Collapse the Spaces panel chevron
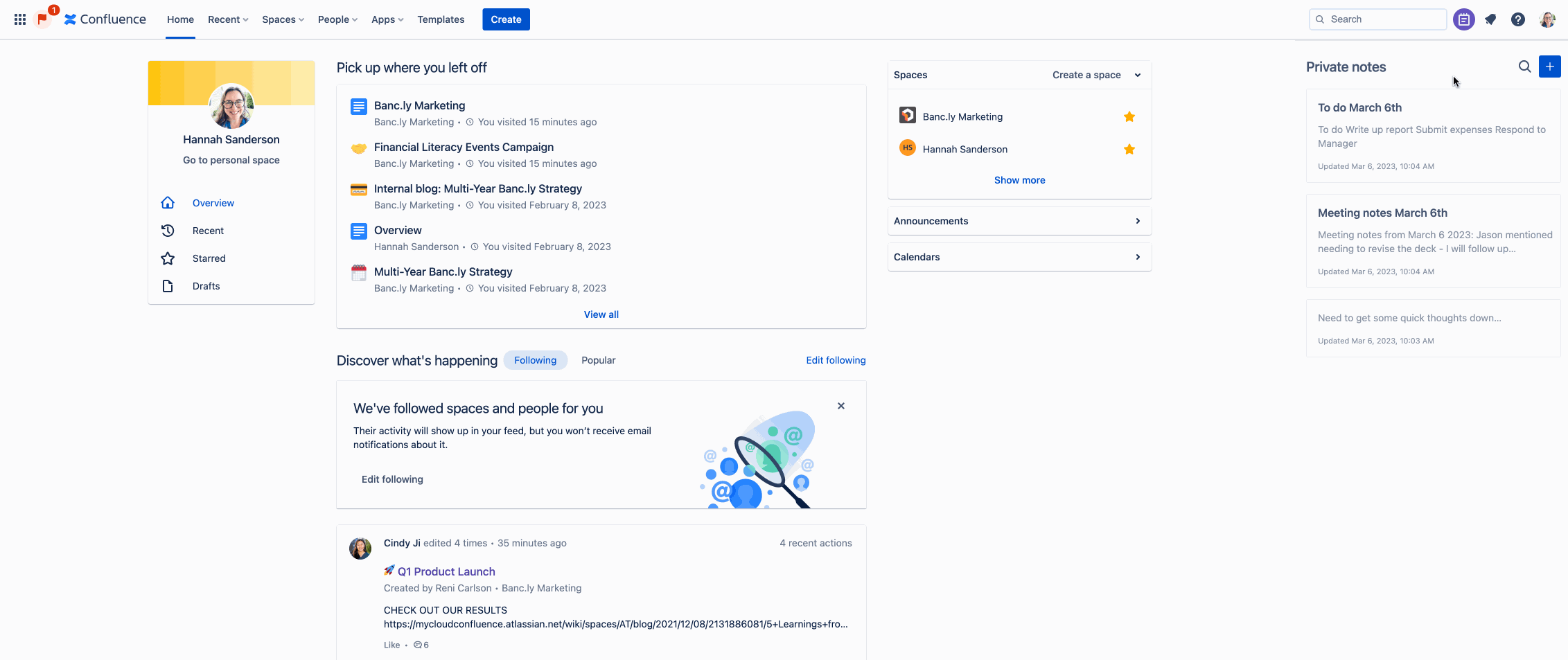 [x=1138, y=75]
